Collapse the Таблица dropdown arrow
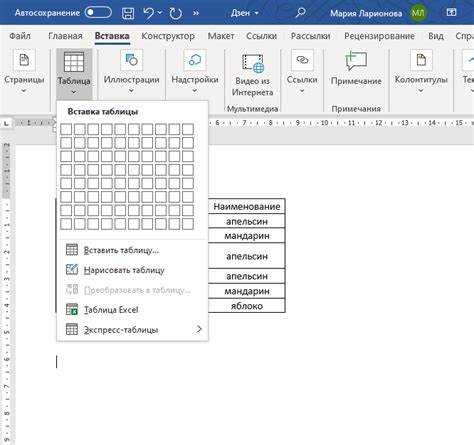The width and height of the screenshot is (474, 445). (x=74, y=92)
